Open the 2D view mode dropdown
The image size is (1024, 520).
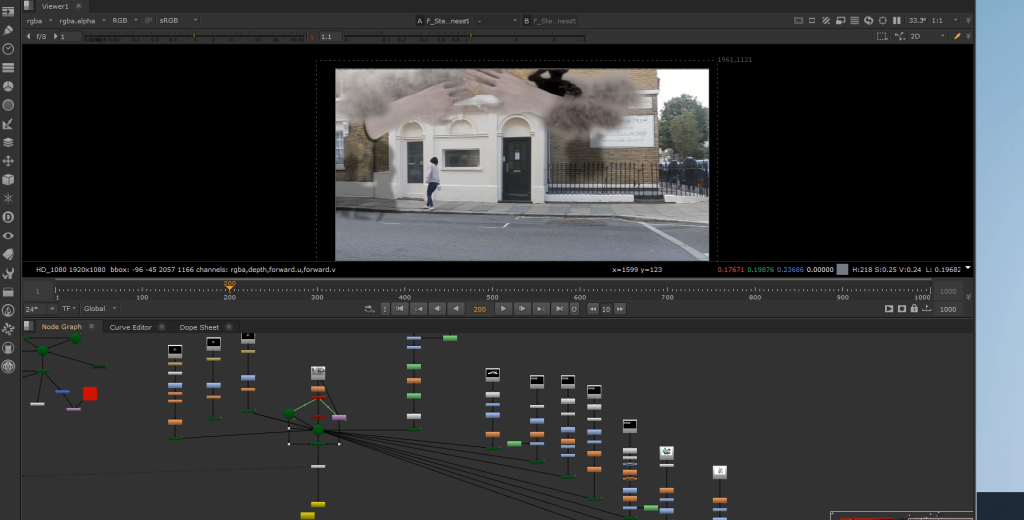click(x=926, y=36)
